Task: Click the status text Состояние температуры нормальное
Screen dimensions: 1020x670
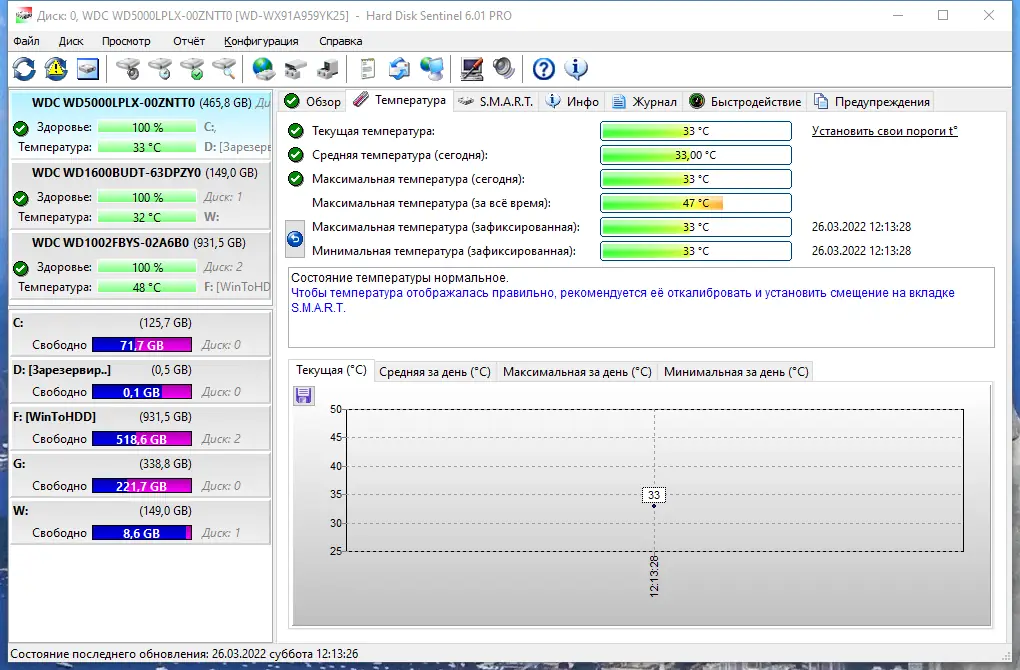Action: [399, 278]
